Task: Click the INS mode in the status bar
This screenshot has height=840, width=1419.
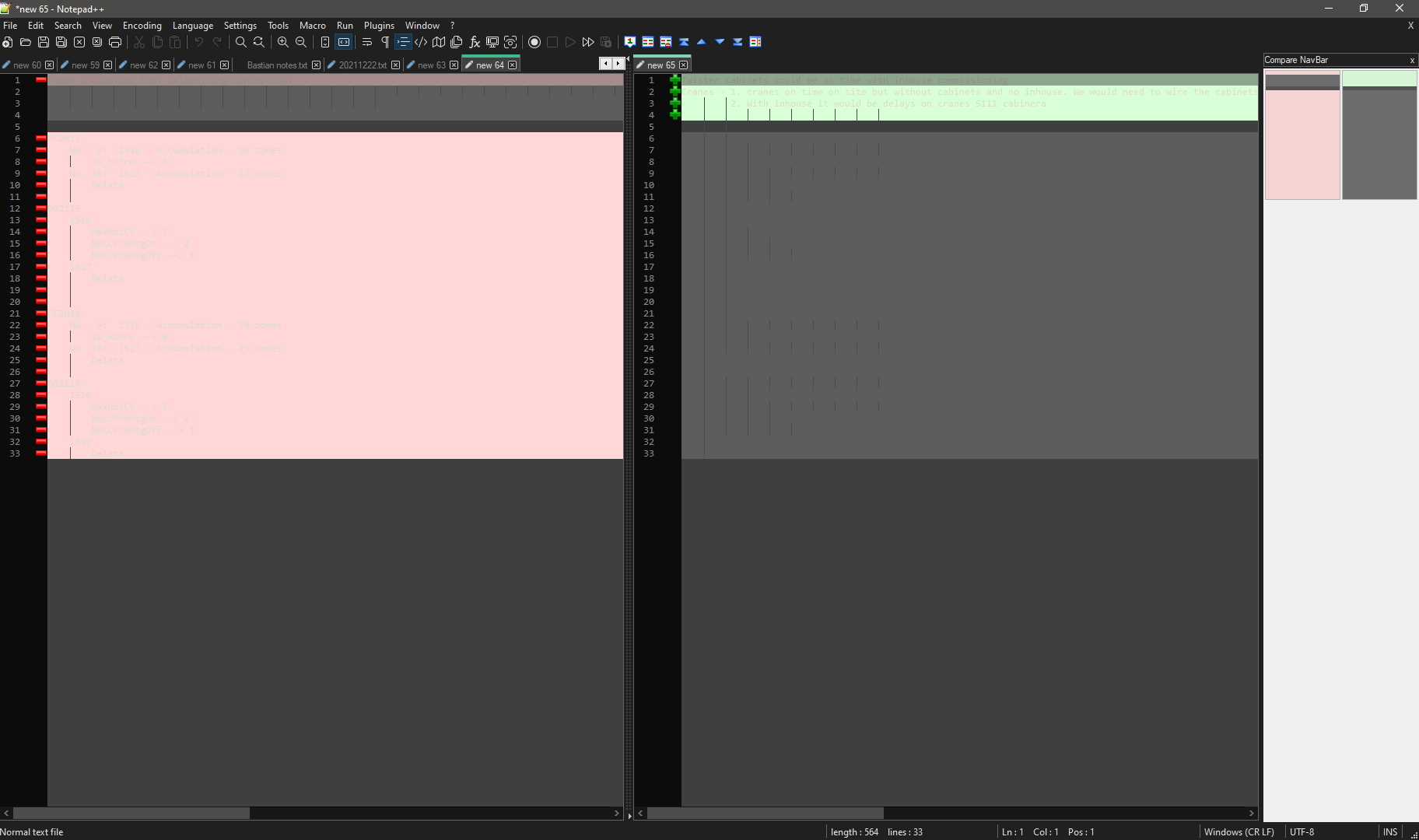Action: tap(1390, 832)
